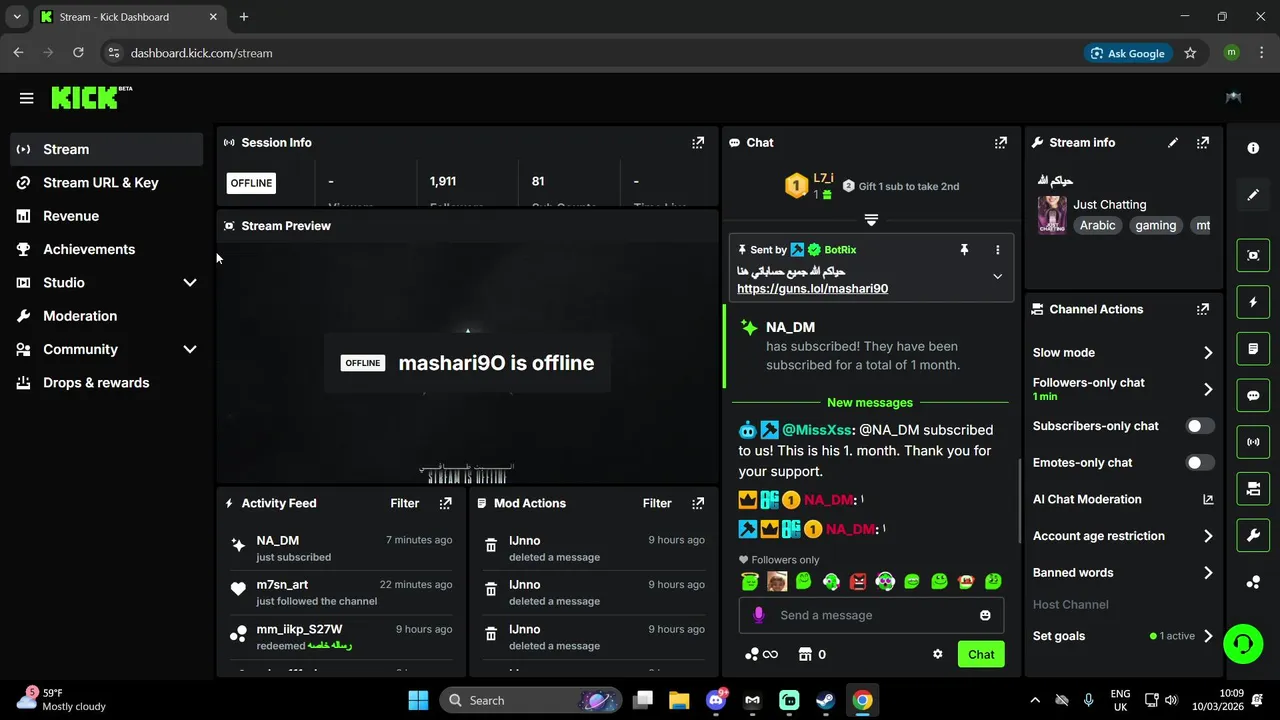This screenshot has height=720, width=1280.
Task: Open Filter in Mod Actions
Action: point(657,504)
